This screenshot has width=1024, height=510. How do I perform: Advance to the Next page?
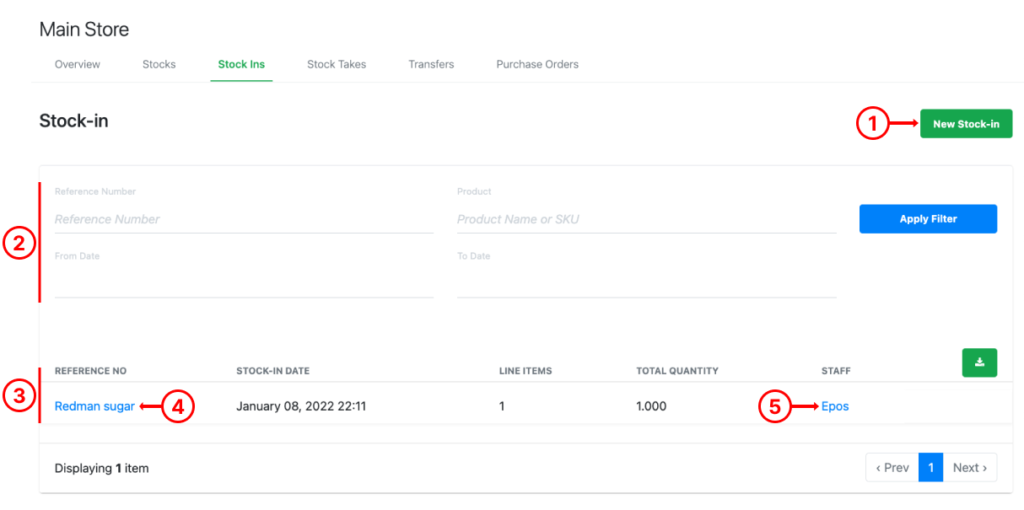tap(969, 467)
